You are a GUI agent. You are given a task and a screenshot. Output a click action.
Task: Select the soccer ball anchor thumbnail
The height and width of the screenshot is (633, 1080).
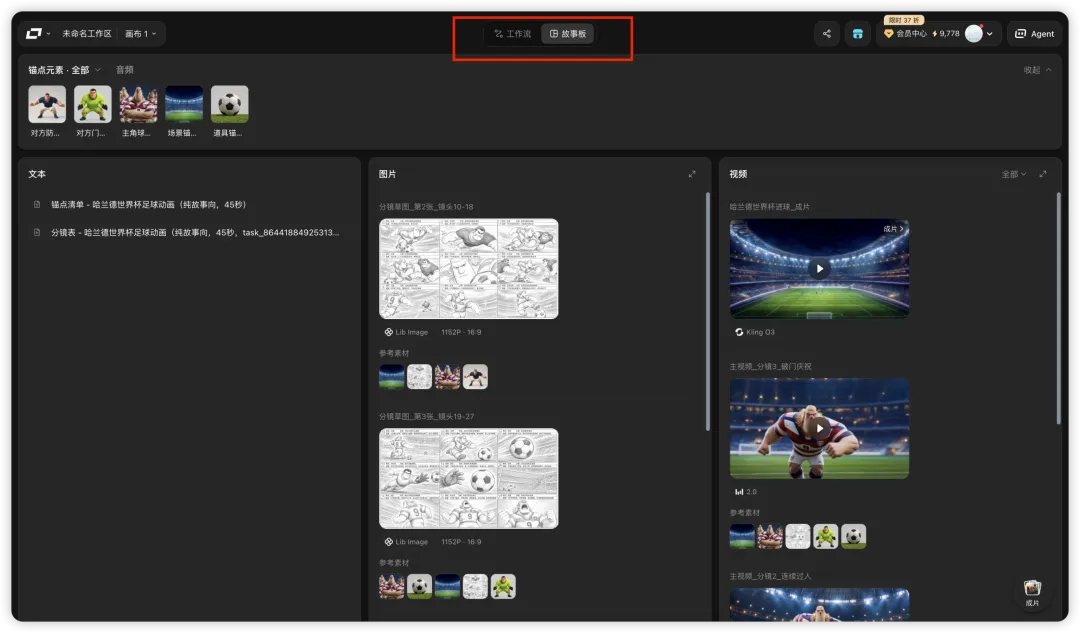tap(229, 104)
